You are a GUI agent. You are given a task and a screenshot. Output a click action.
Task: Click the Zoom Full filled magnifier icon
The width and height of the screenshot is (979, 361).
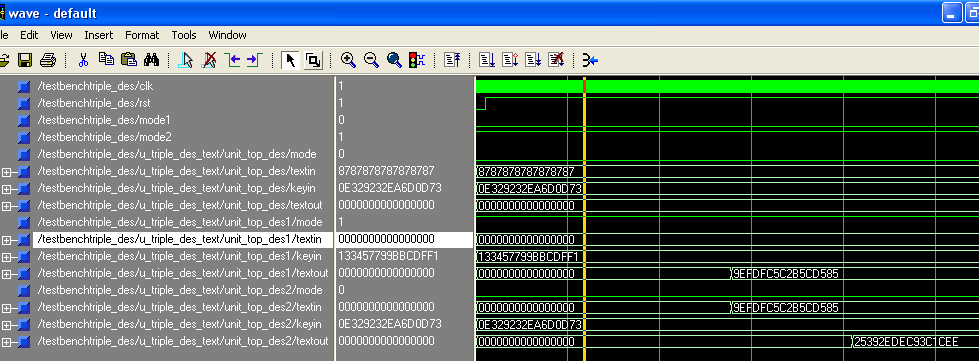(x=394, y=60)
